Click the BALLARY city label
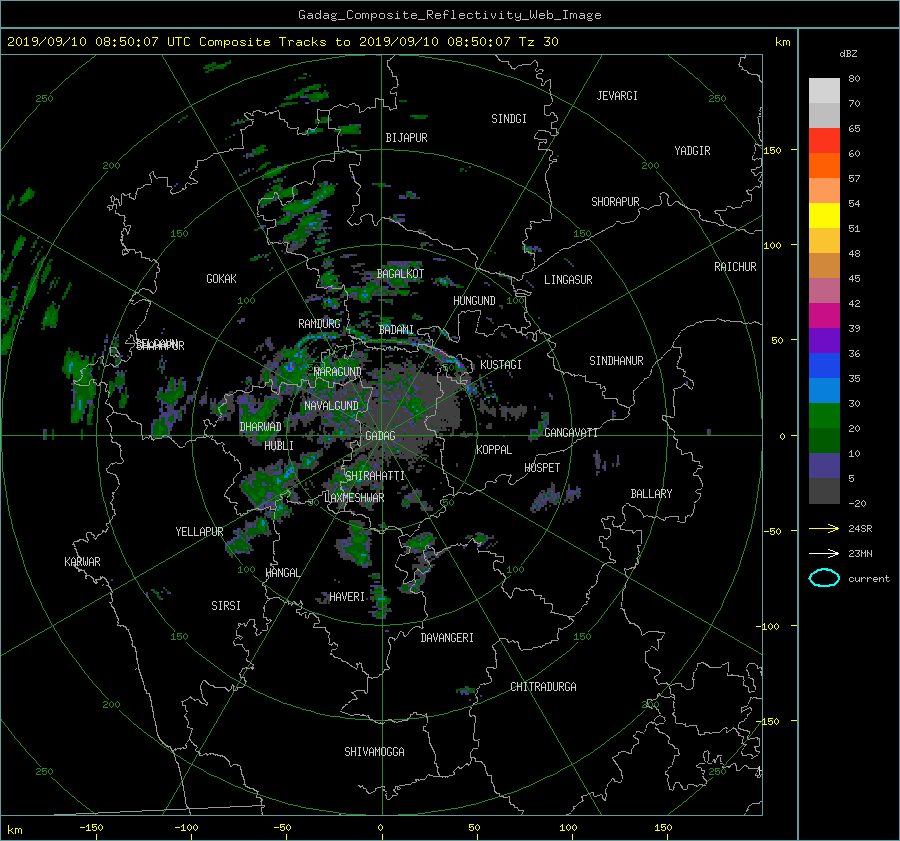 [651, 494]
